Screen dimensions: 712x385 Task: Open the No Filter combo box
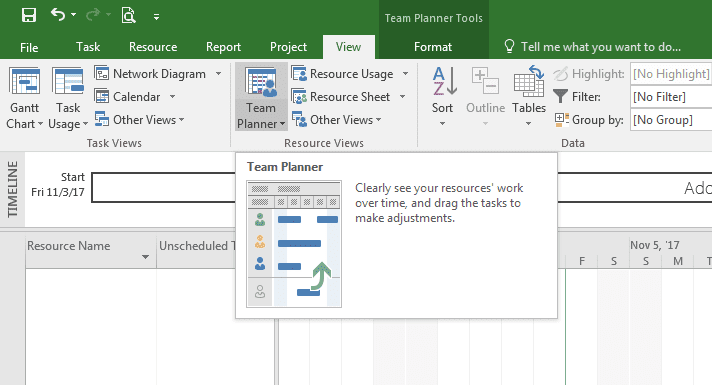coord(671,97)
